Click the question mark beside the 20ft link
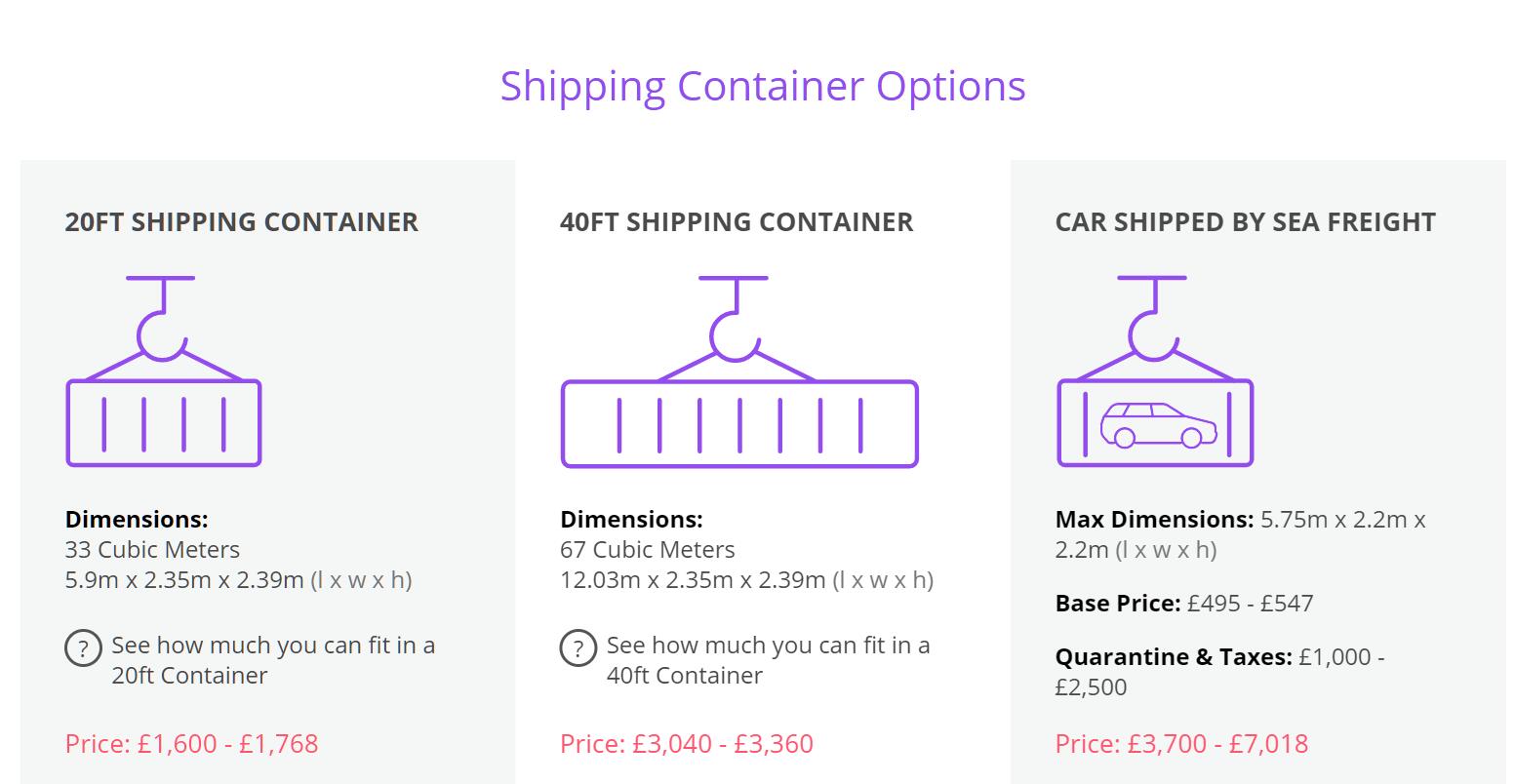The width and height of the screenshot is (1515, 784). click(x=83, y=647)
